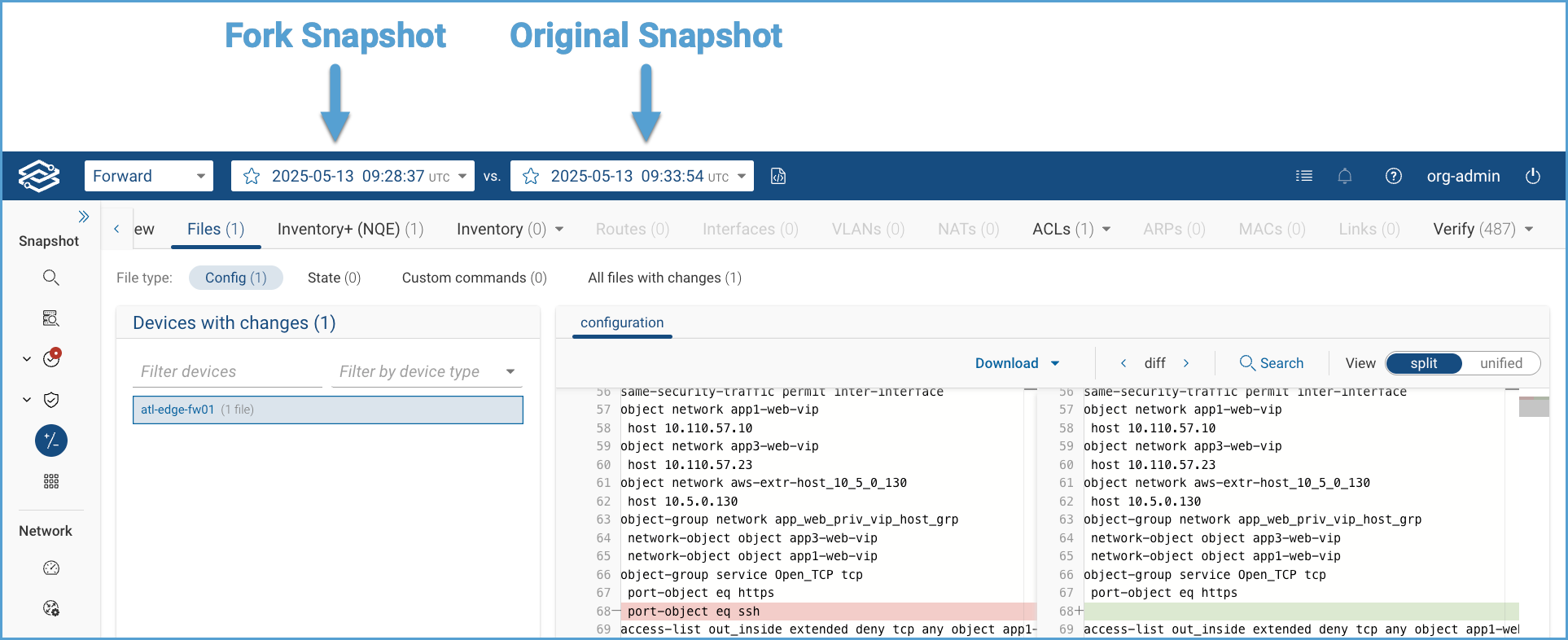
Task: Star the 09:33:54 original snapshot
Action: click(531, 176)
